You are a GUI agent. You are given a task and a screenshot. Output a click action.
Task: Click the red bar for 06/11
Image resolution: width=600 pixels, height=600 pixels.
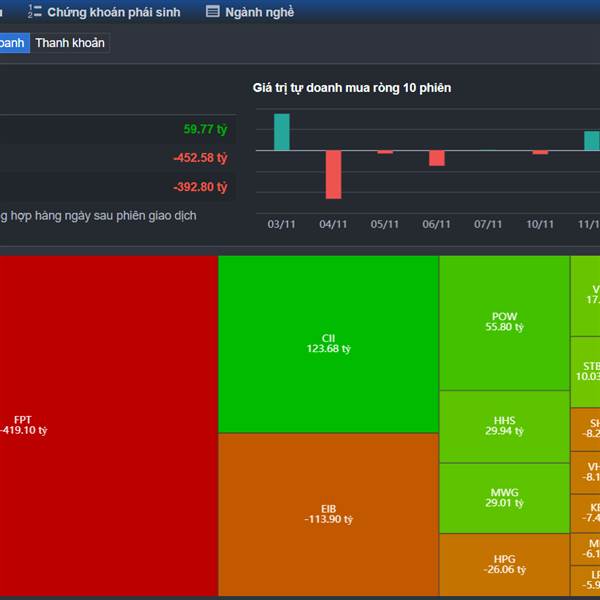(437, 158)
